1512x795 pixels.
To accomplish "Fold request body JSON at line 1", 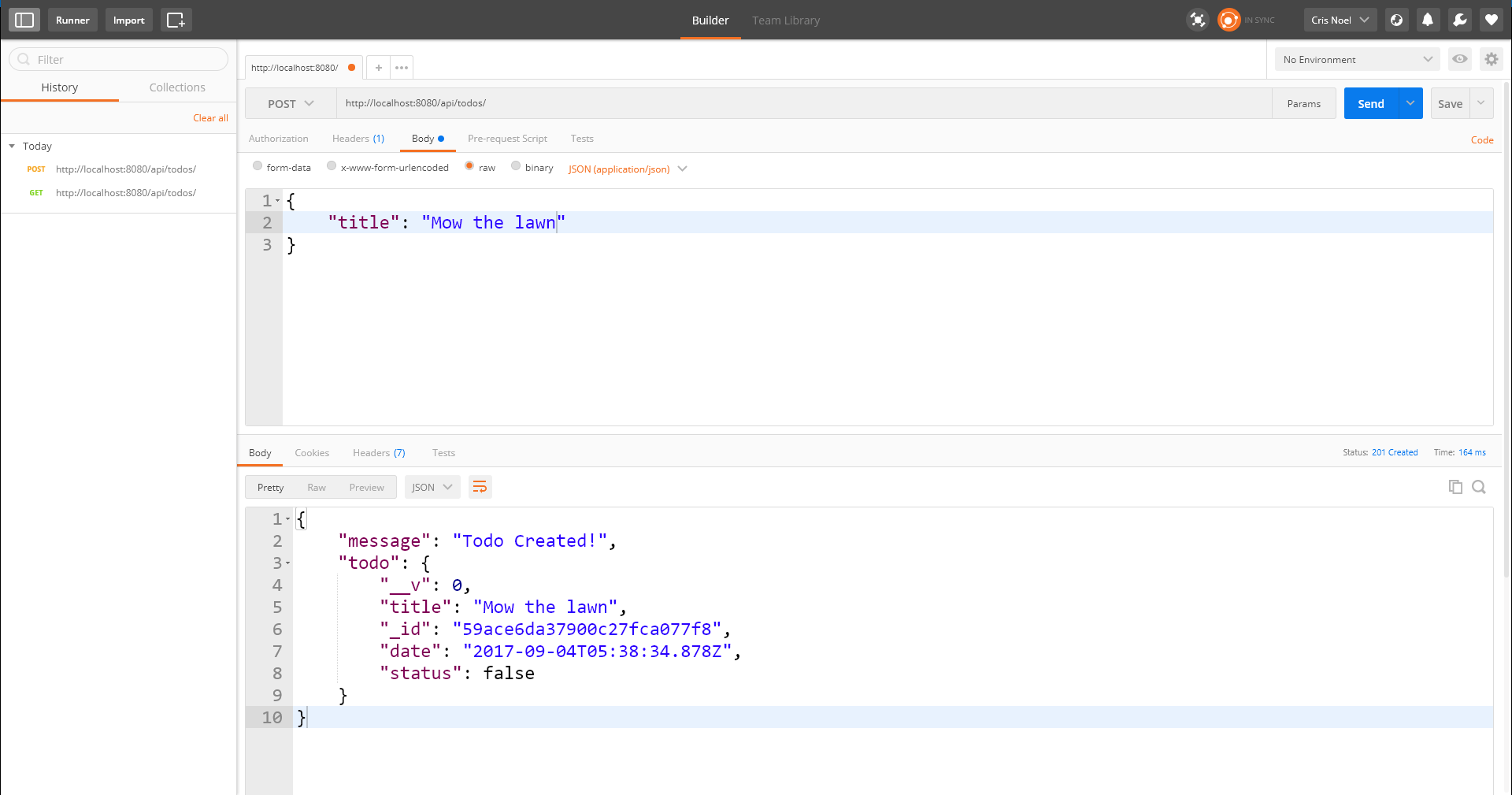I will [x=278, y=201].
